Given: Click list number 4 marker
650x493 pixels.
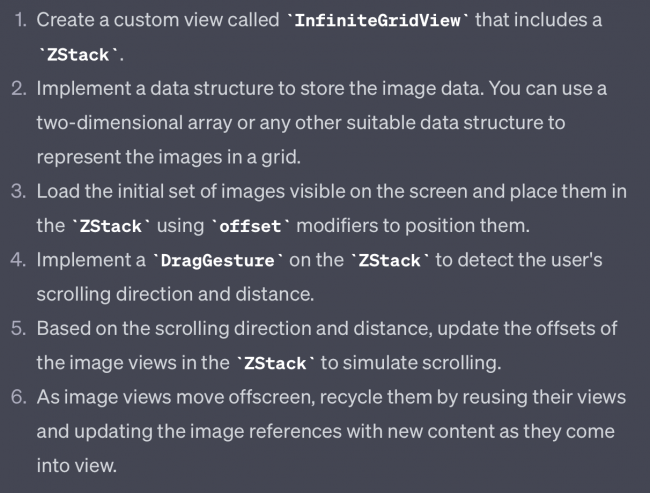Looking at the screenshot, I should [x=19, y=260].
